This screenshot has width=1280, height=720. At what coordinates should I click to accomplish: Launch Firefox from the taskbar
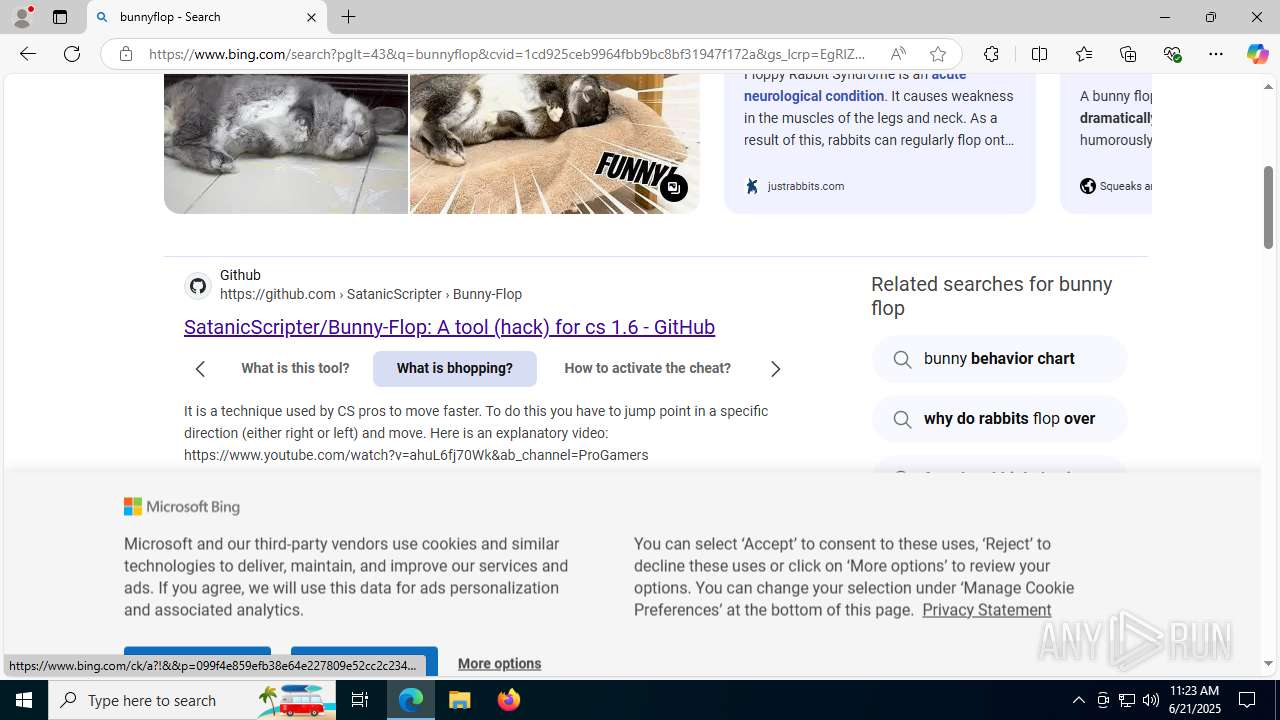pyautogui.click(x=509, y=700)
